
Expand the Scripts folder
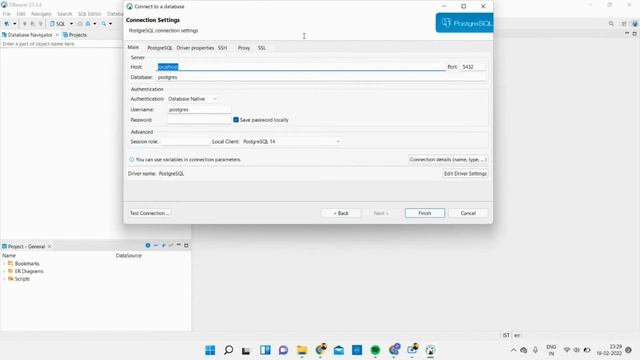(x=4, y=279)
